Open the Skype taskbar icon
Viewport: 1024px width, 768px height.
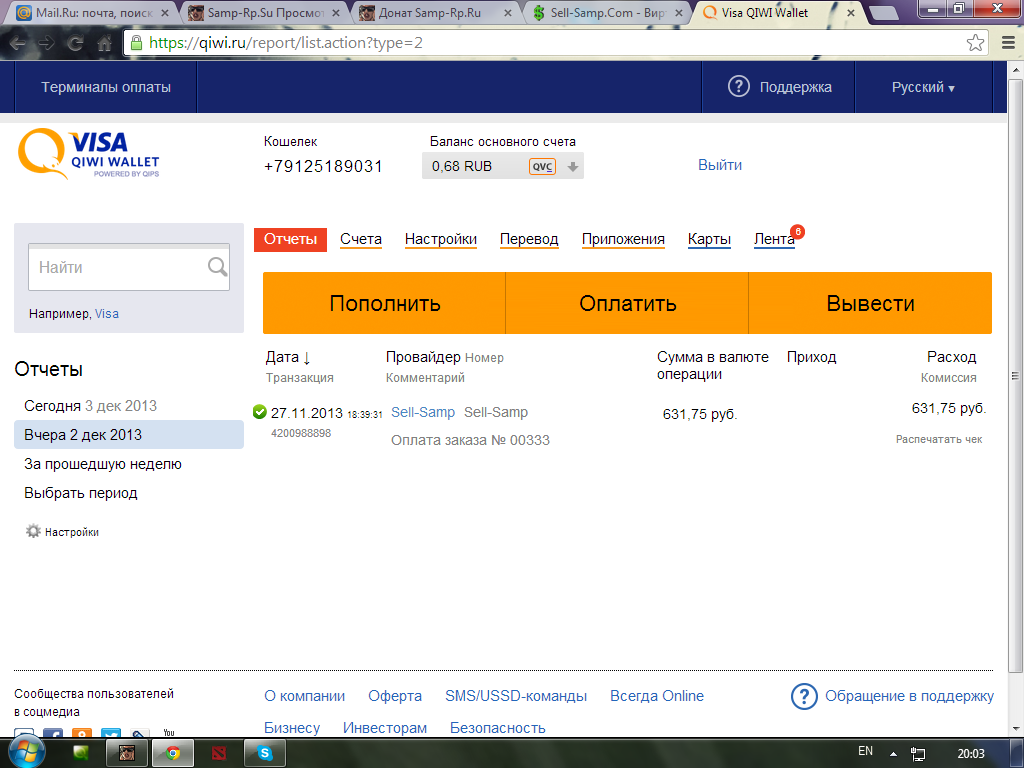tap(264, 753)
